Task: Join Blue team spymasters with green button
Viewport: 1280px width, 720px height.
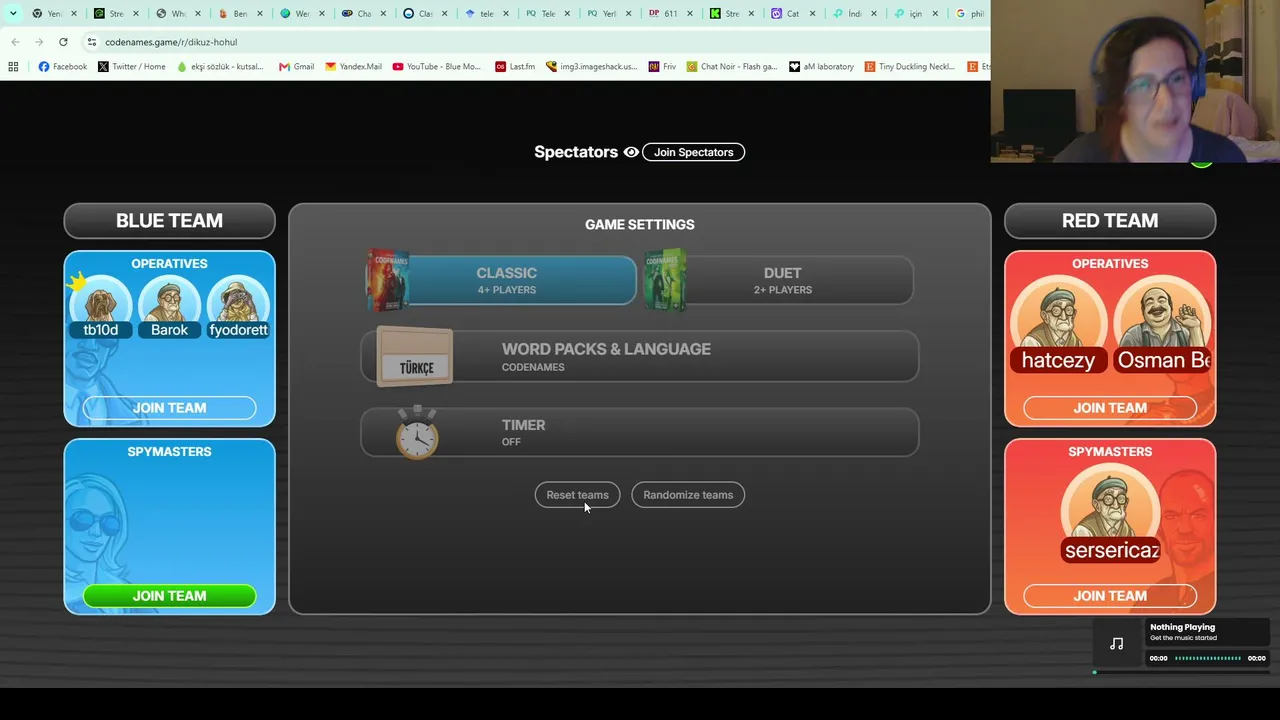Action: tap(169, 596)
